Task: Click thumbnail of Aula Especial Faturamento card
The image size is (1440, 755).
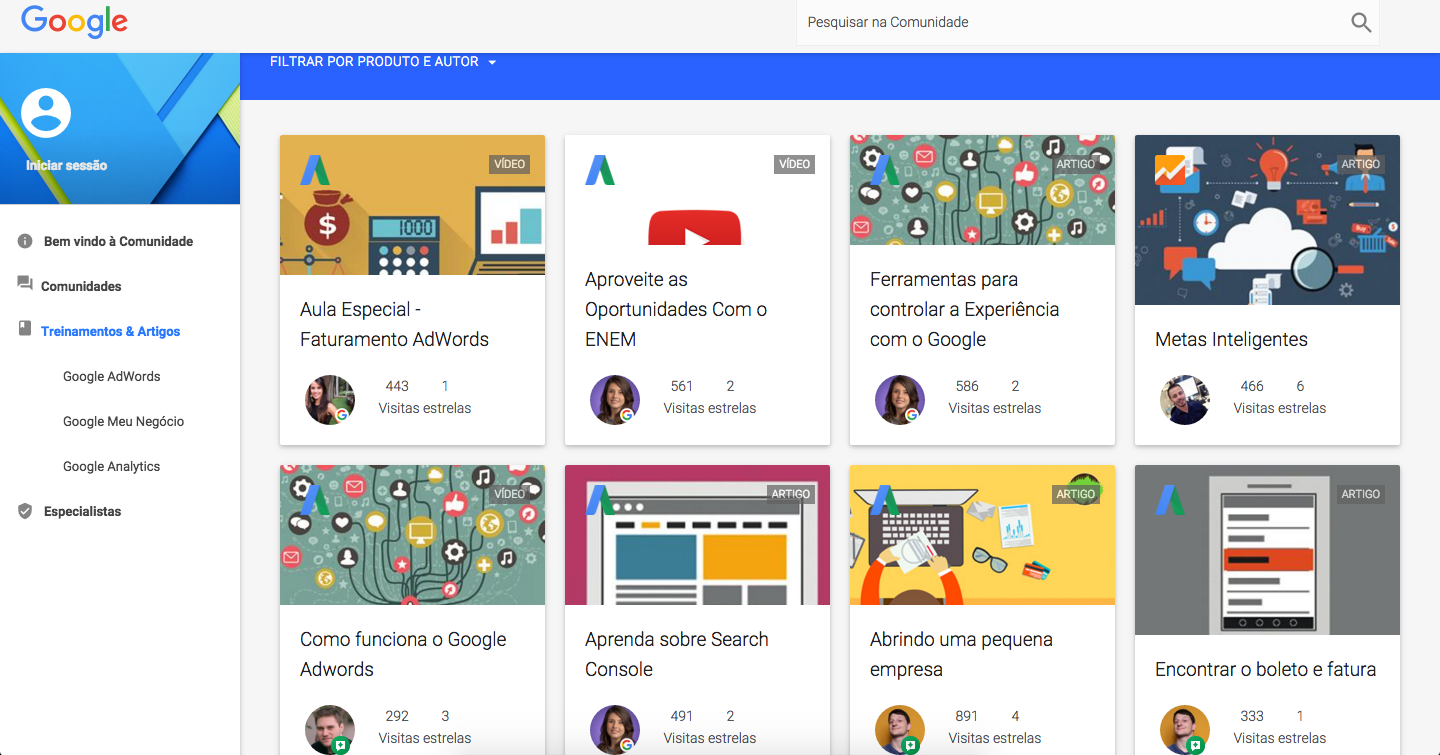Action: point(412,205)
